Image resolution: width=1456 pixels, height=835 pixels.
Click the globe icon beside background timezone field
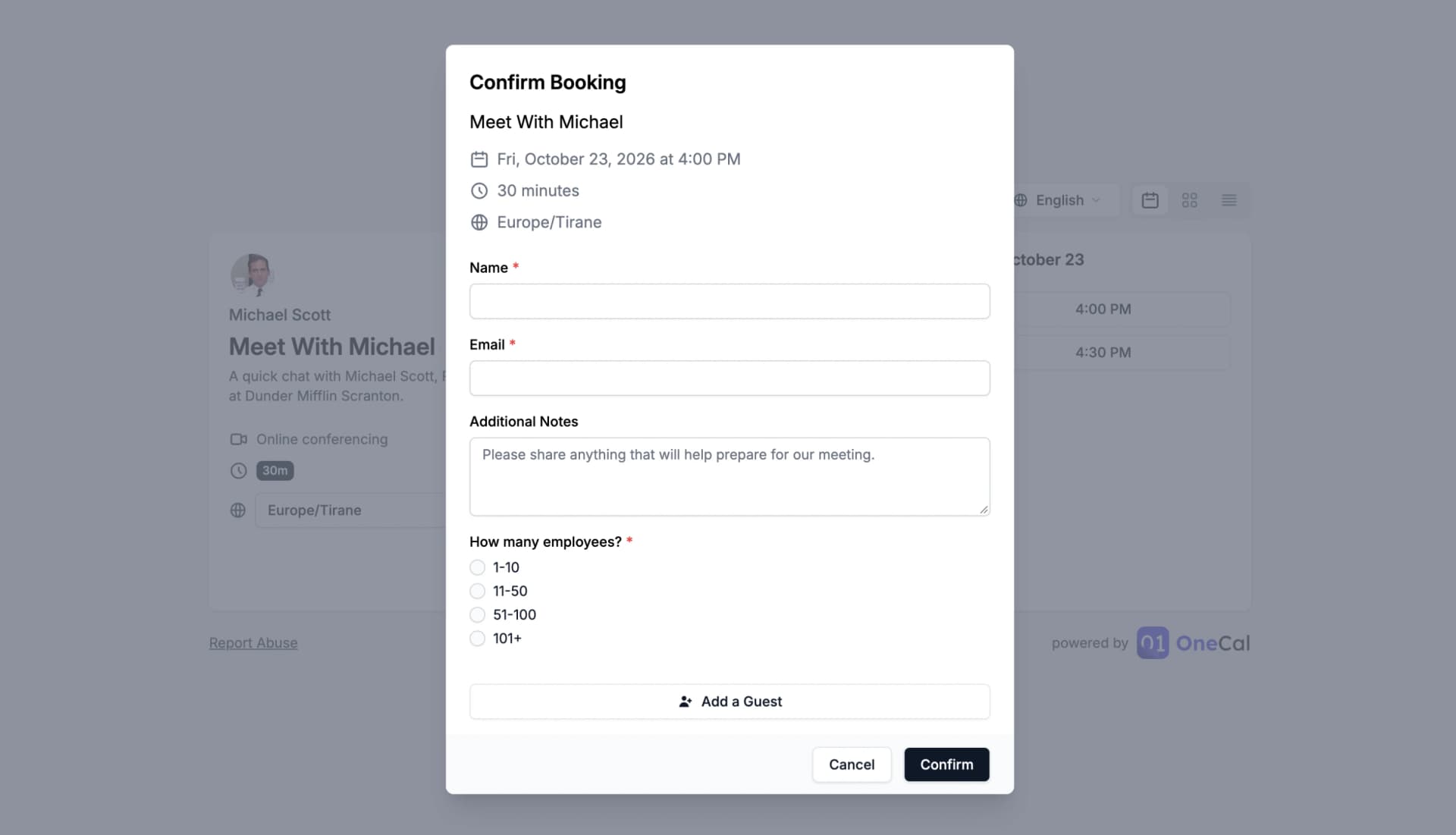click(237, 510)
